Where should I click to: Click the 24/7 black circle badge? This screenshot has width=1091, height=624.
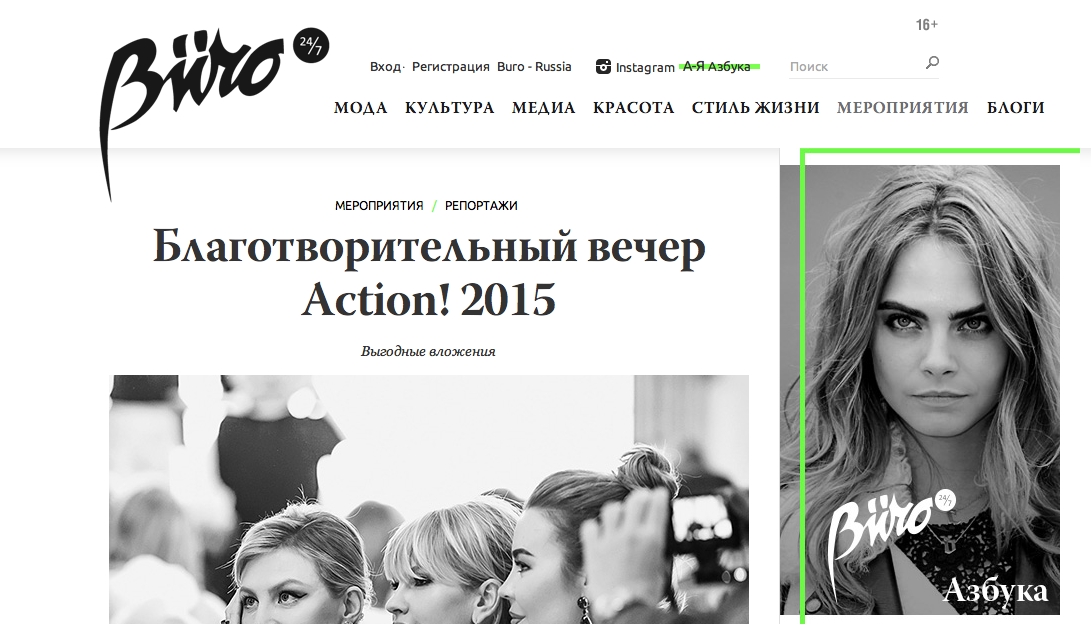tap(311, 45)
